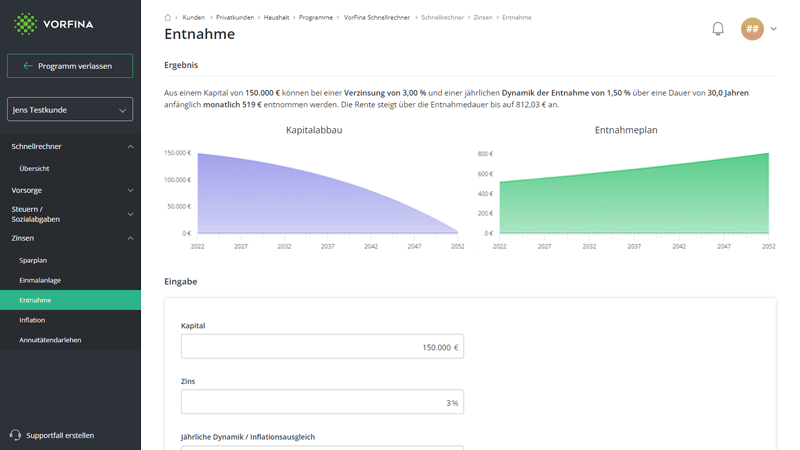Go to Privatkunden in breadcrumb
This screenshot has height=450, width=800.
pyautogui.click(x=235, y=17)
